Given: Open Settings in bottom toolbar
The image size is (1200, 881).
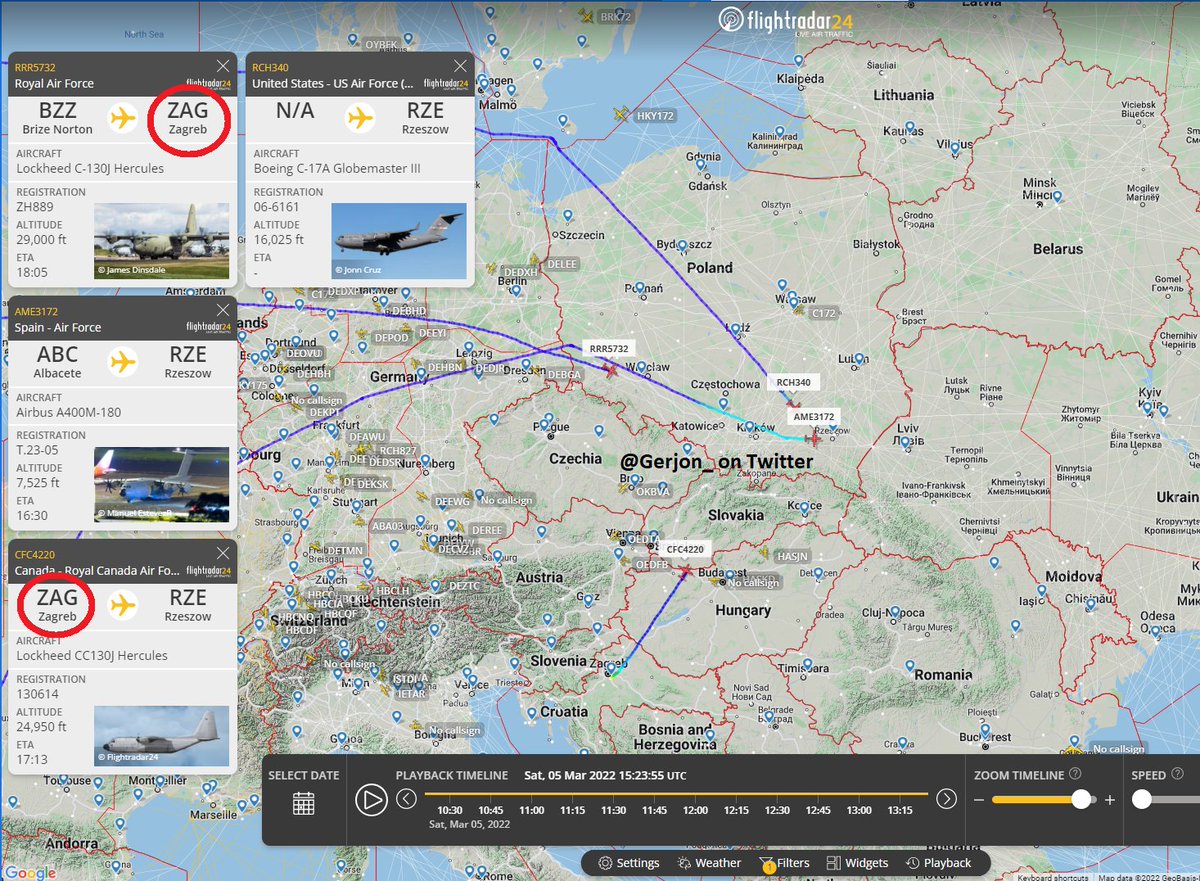Looking at the screenshot, I should [x=629, y=863].
